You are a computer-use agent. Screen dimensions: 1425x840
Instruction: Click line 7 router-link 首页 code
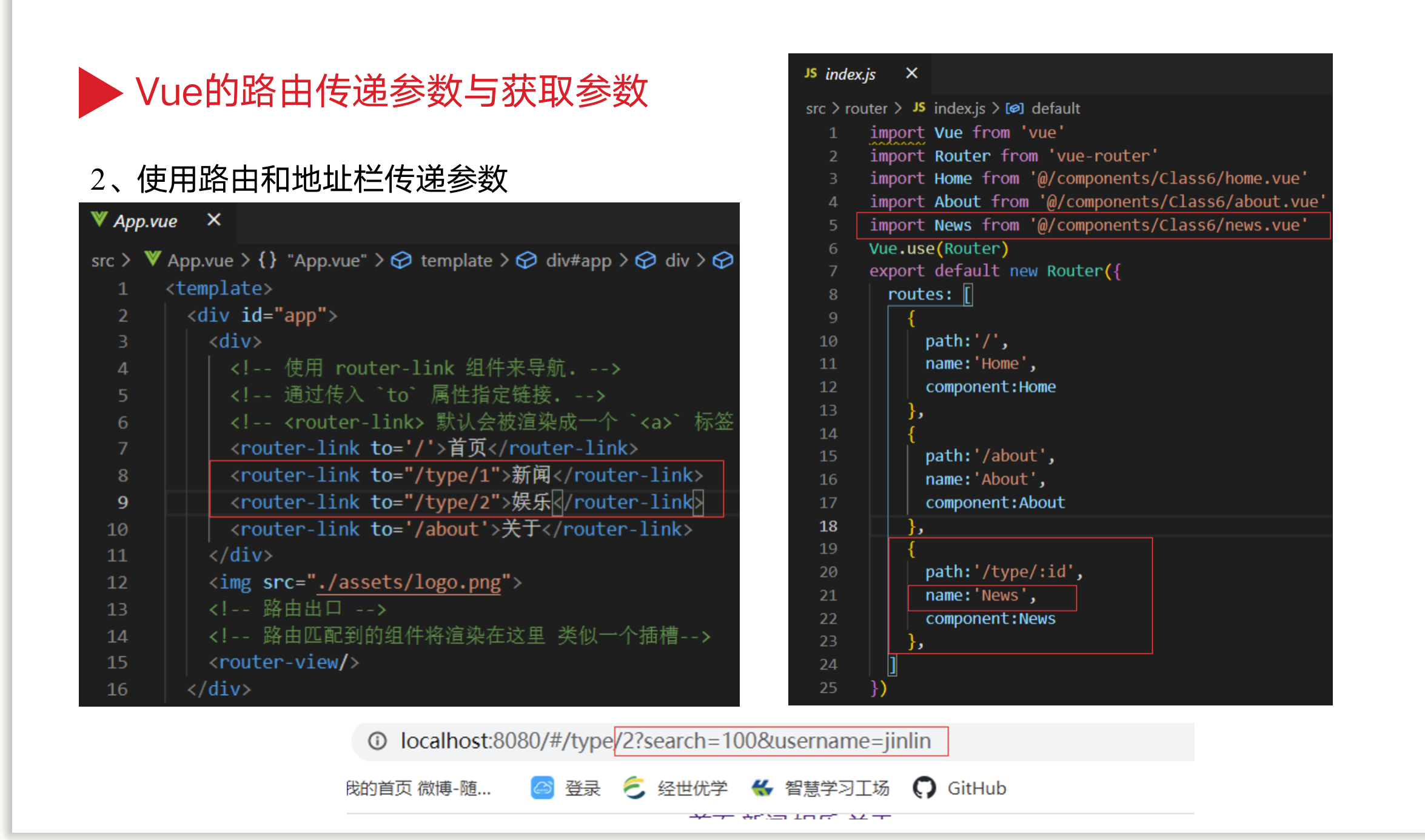tap(434, 448)
